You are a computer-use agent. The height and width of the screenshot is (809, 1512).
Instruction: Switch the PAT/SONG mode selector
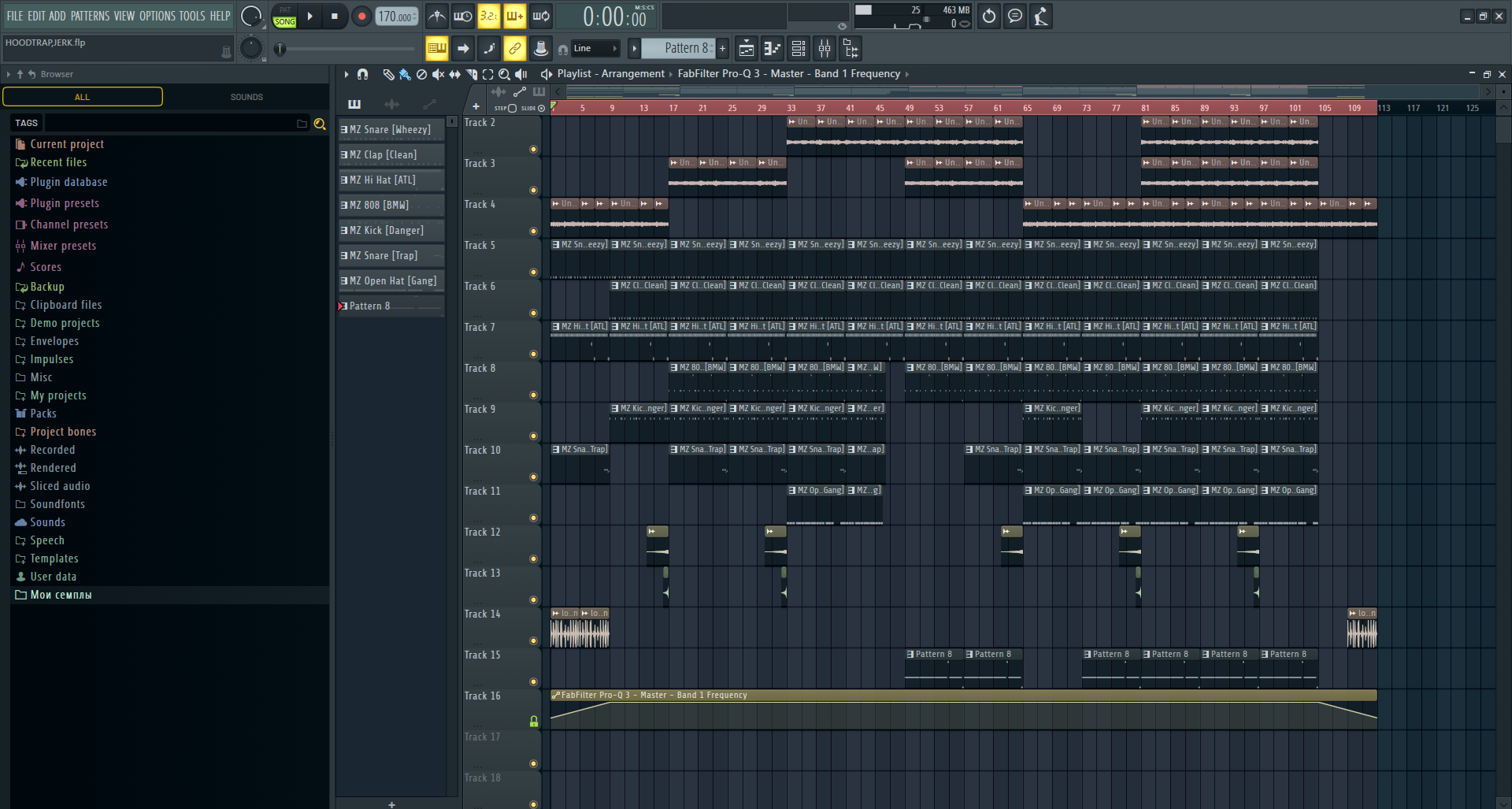pyautogui.click(x=284, y=16)
